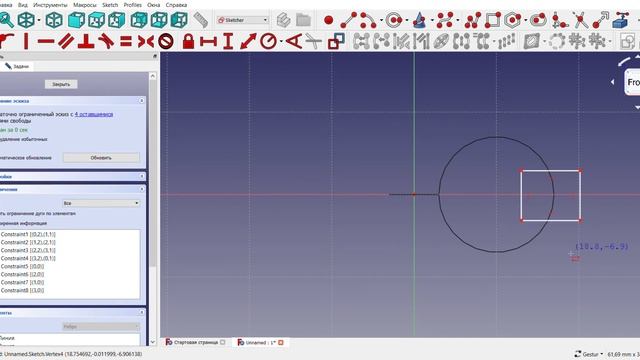Open the Справка menu

(176, 5)
